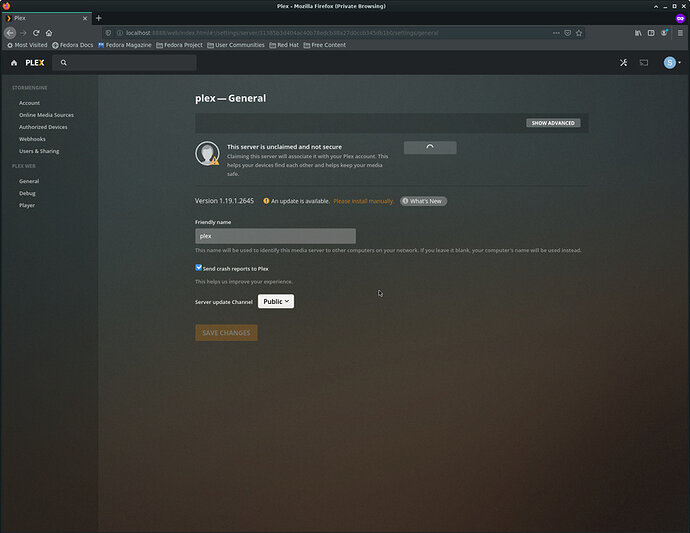Toggle the Firefox sidebar icon
This screenshot has width=690, height=533.
[x=651, y=33]
